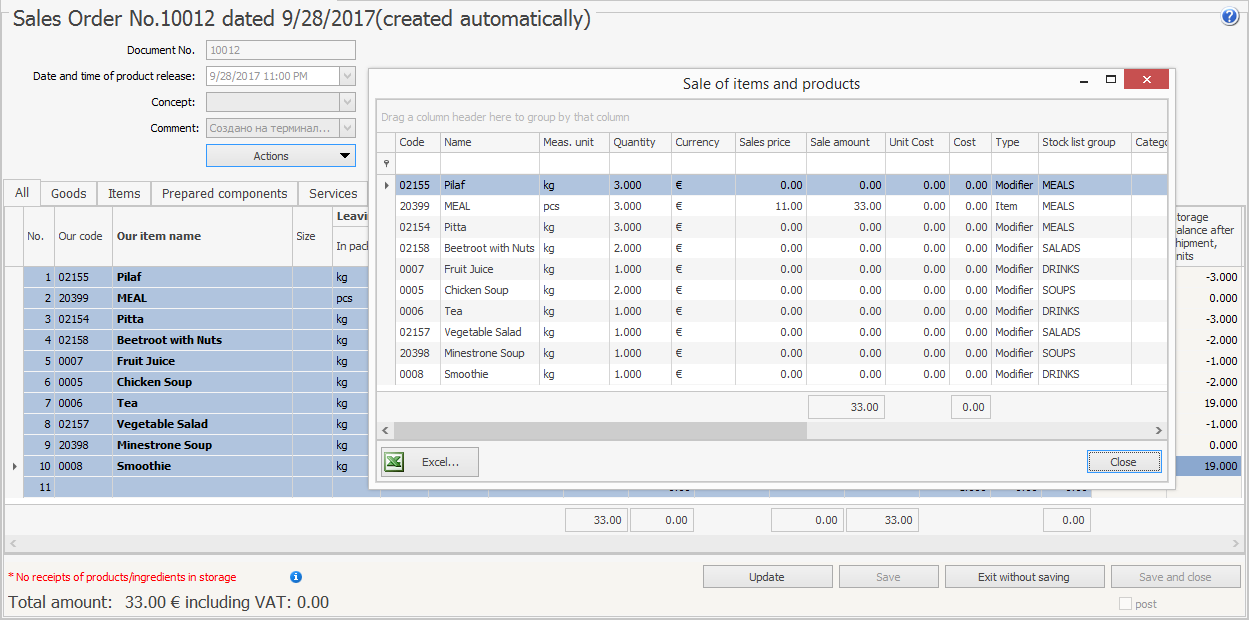
Task: Click the Close button in dialog
Action: coord(1123,462)
